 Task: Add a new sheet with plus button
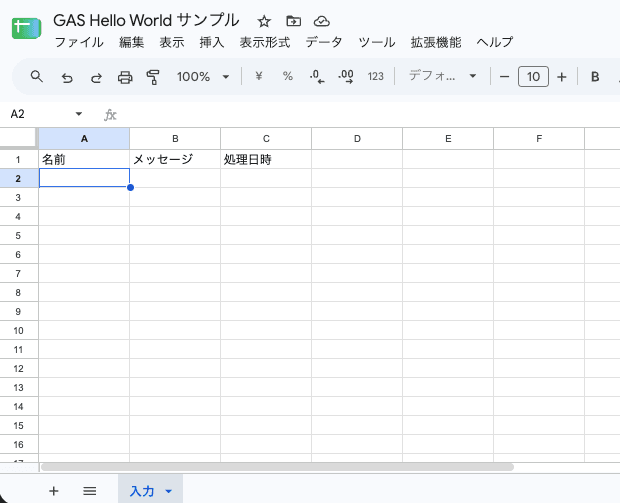53,491
